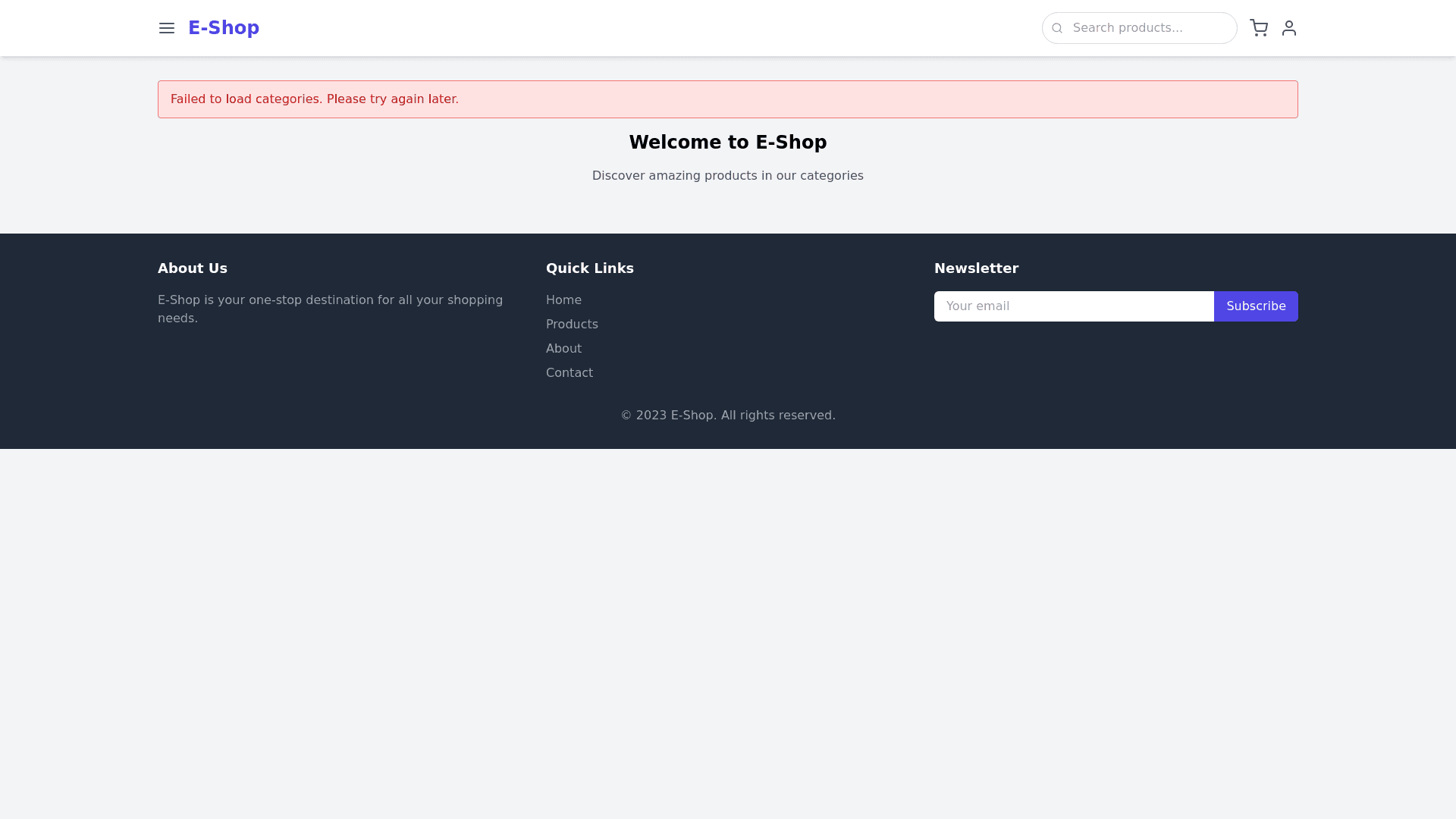
Task: Click the Discover amazing products subtitle
Action: click(x=727, y=176)
